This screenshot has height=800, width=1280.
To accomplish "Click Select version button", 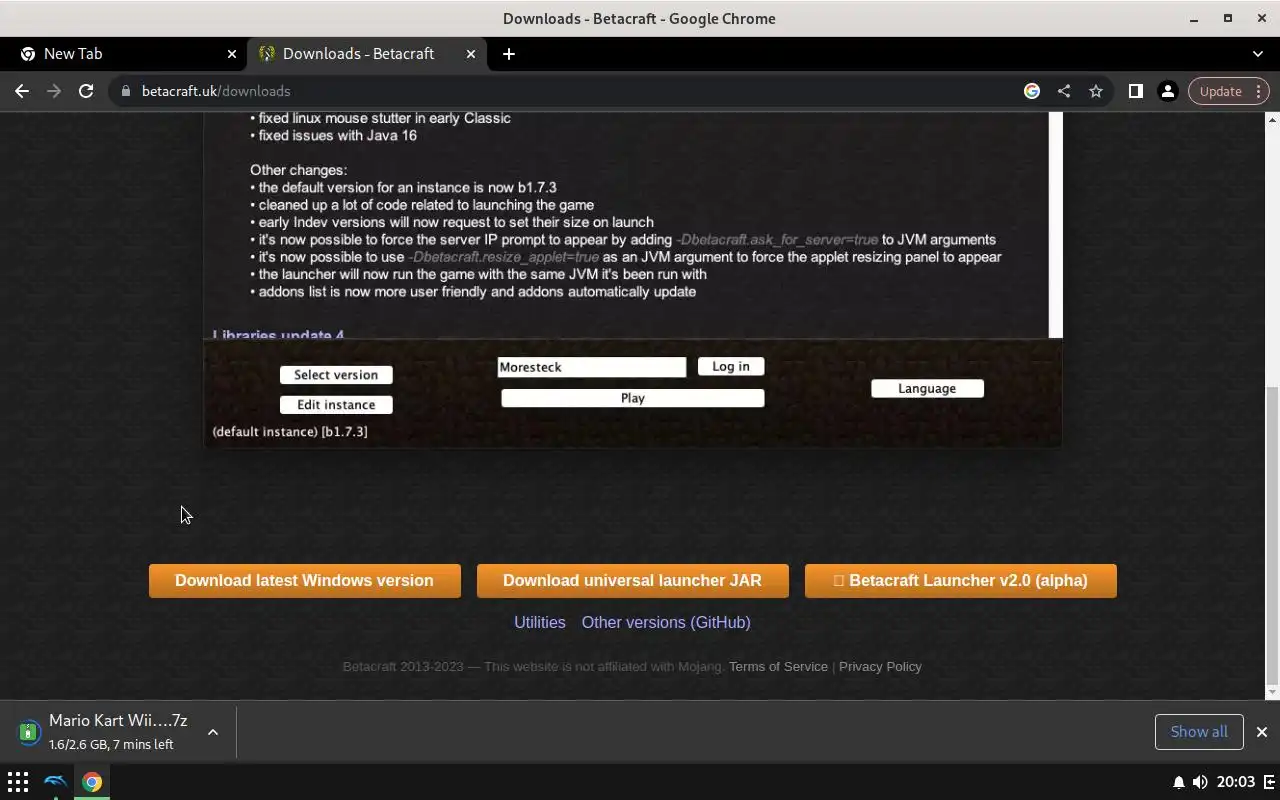I will [x=336, y=375].
